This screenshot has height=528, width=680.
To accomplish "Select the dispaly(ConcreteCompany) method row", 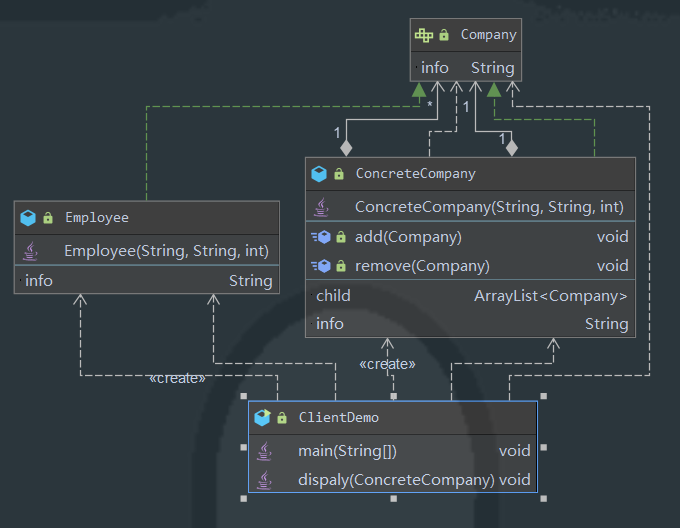I will coord(393,480).
